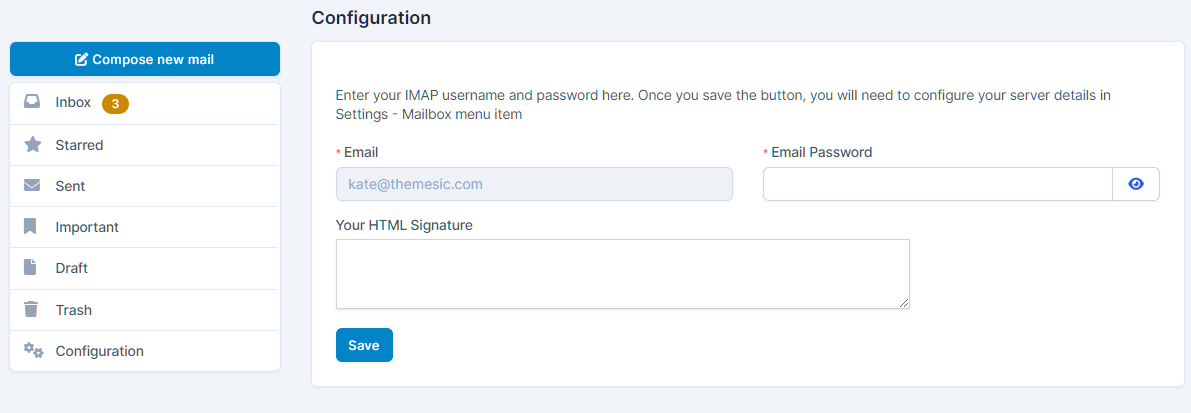The image size is (1191, 413).
Task: Click the Important bookmark icon
Action: click(x=32, y=227)
